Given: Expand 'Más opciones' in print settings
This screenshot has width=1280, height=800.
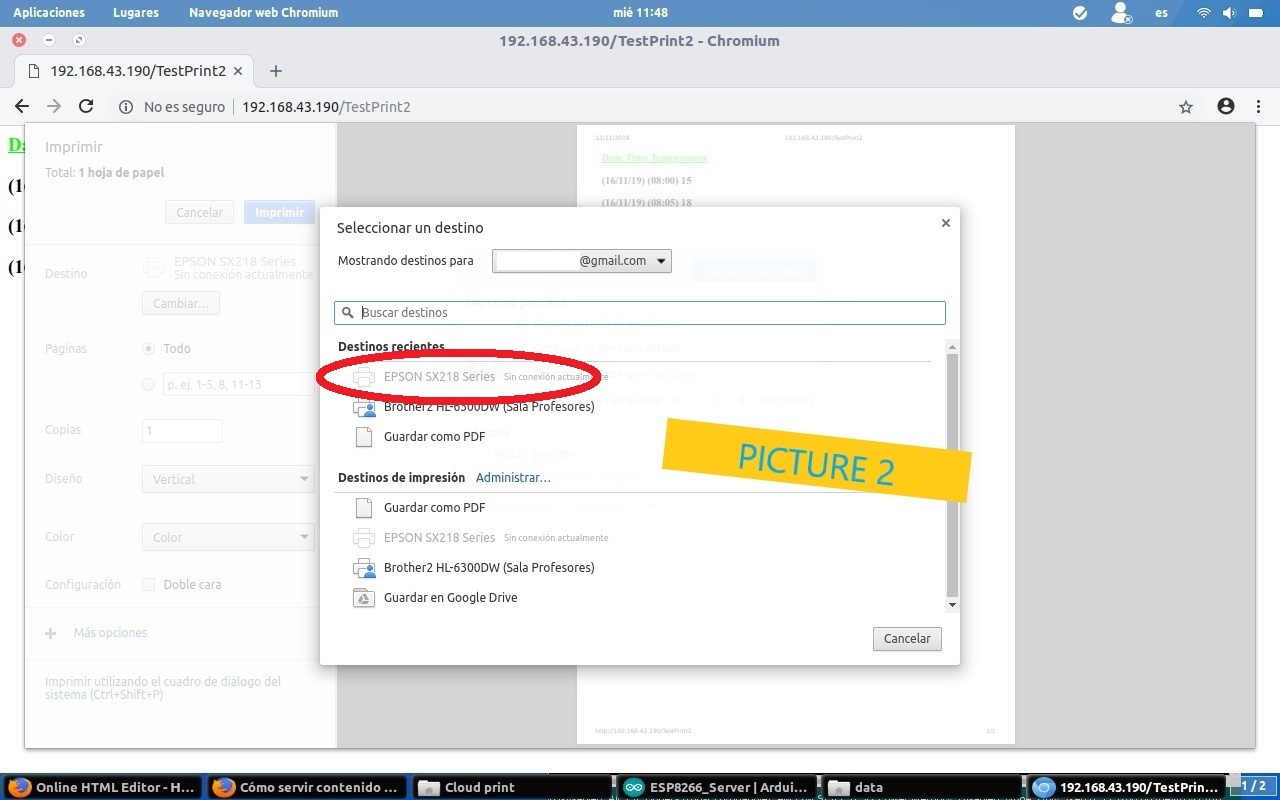Looking at the screenshot, I should [x=96, y=633].
